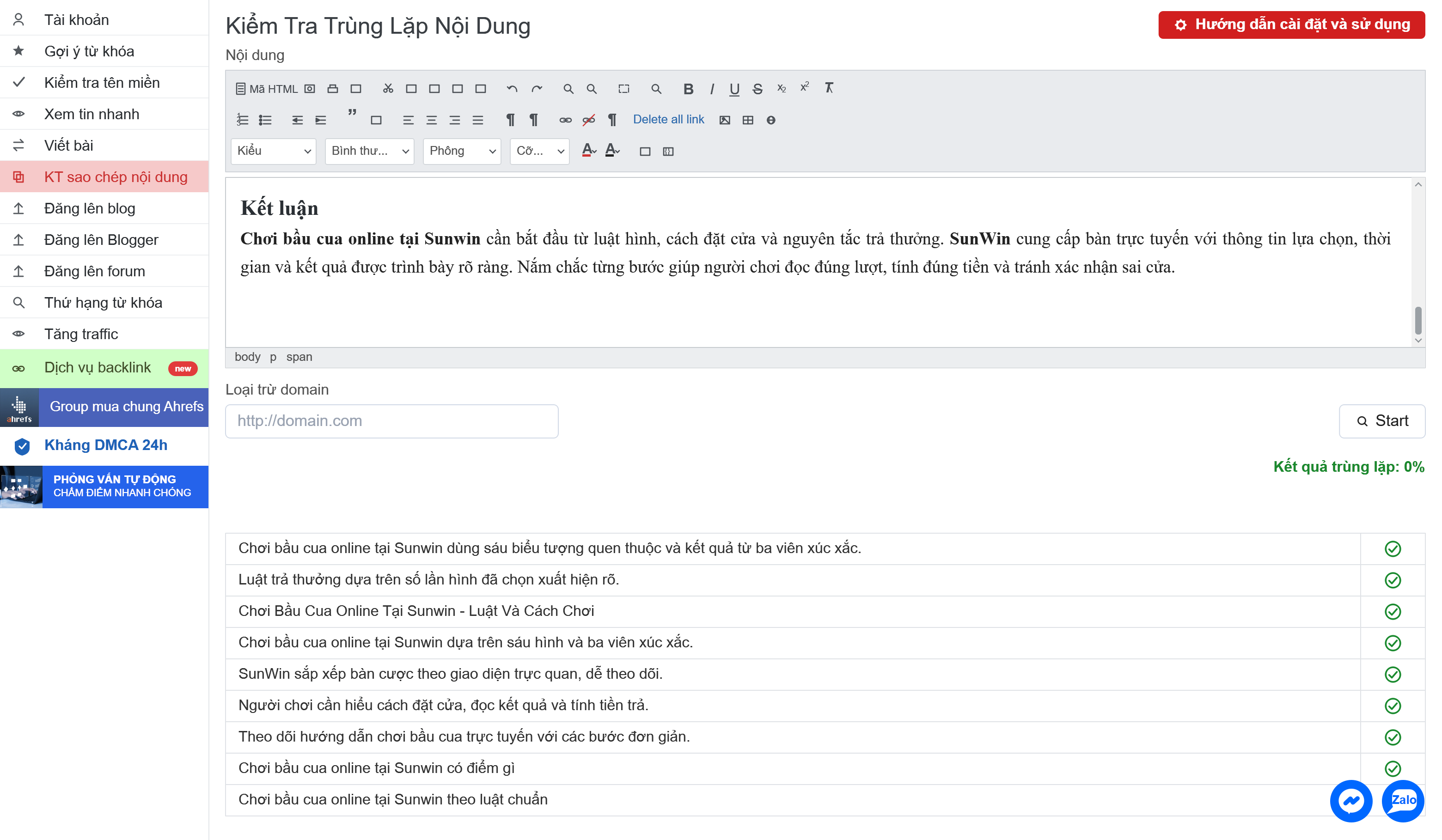The height and width of the screenshot is (840, 1442).
Task: Click the Remove Format icon
Action: (x=829, y=87)
